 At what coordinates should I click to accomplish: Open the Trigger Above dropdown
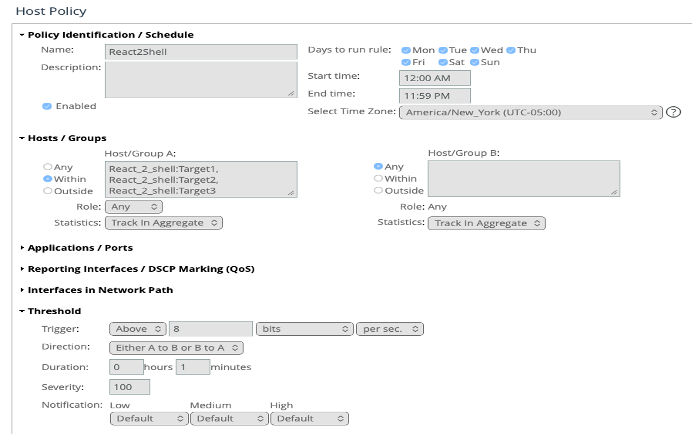click(137, 328)
